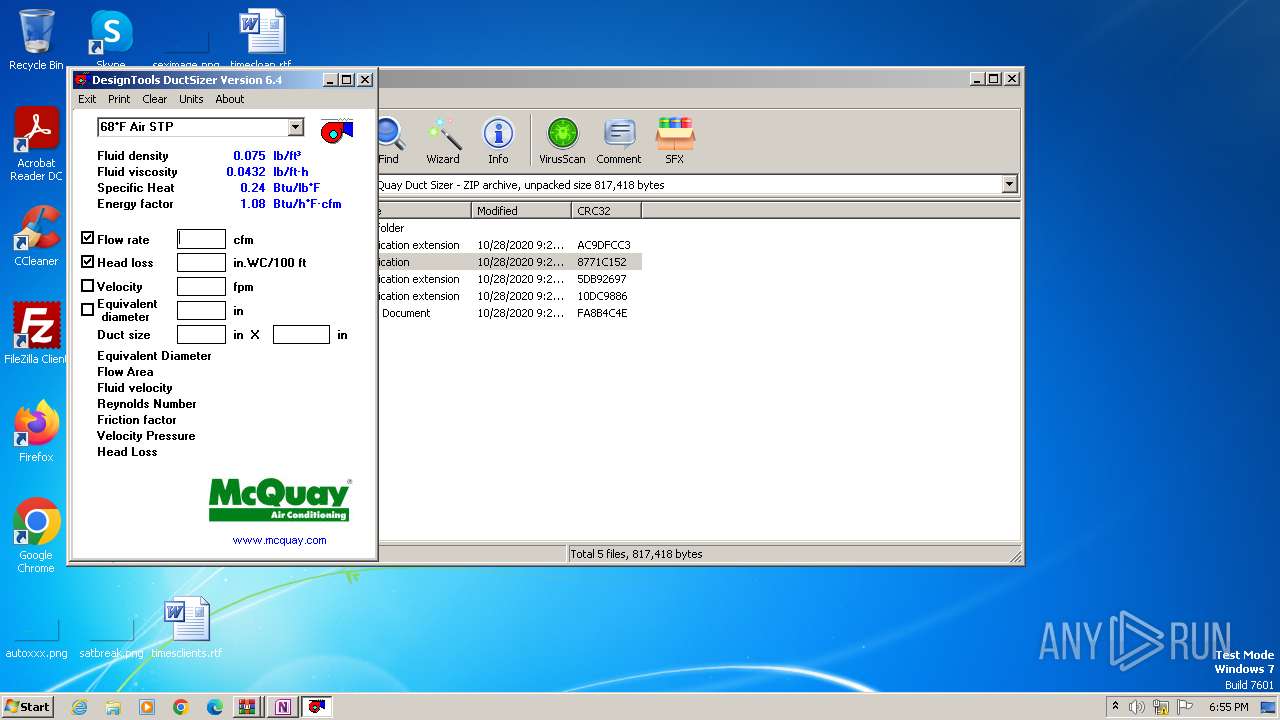Click the Head loss input field
The width and height of the screenshot is (1280, 720).
201,263
